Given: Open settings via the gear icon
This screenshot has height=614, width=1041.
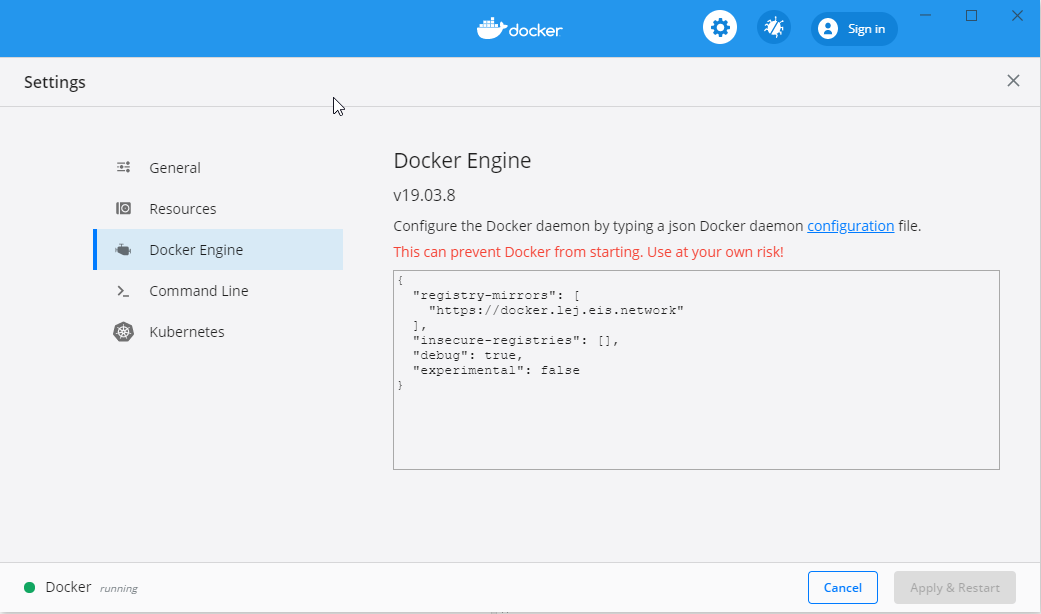Looking at the screenshot, I should tap(719, 28).
